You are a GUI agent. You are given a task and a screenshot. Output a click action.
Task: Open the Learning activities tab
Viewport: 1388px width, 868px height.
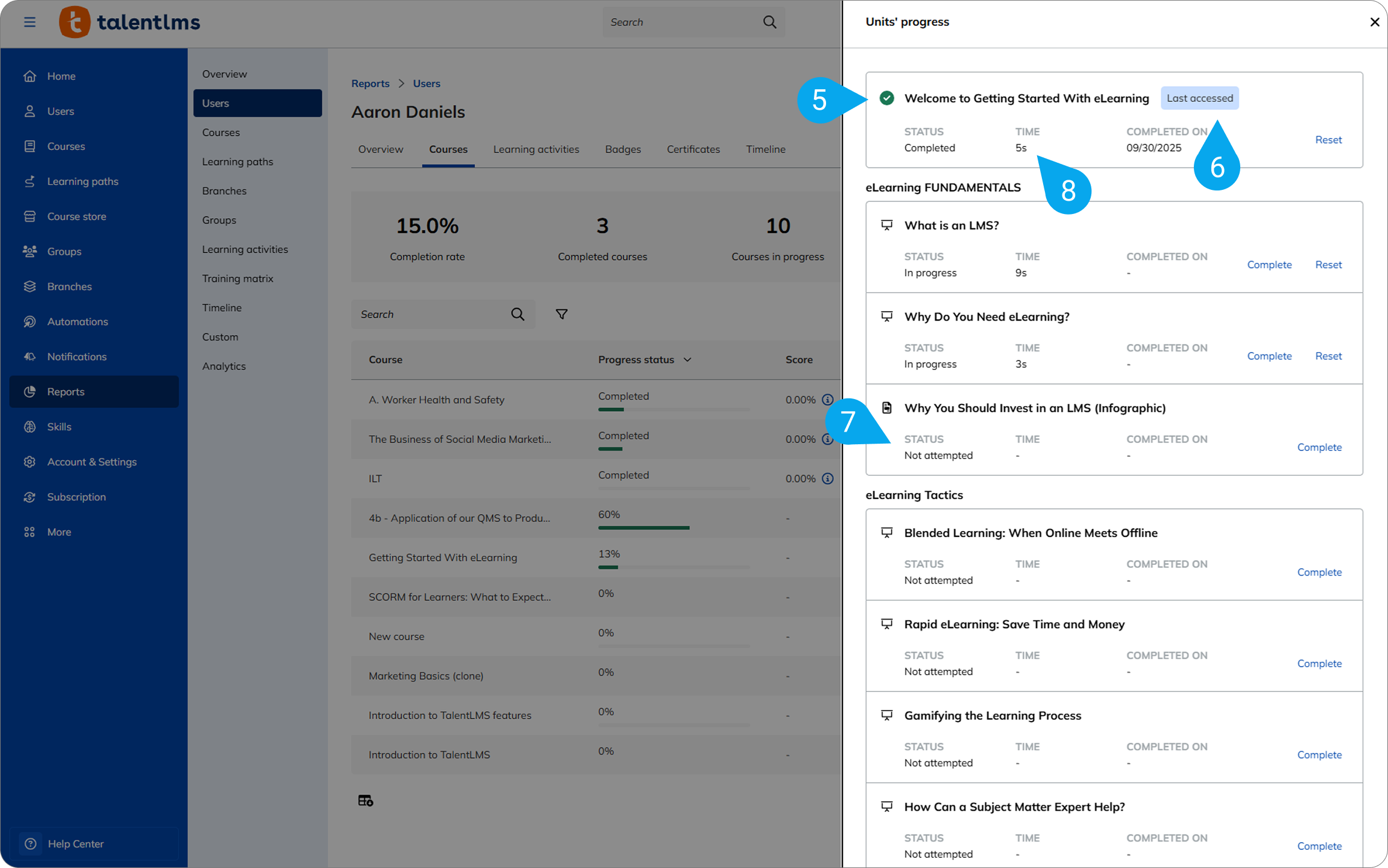tap(536, 149)
